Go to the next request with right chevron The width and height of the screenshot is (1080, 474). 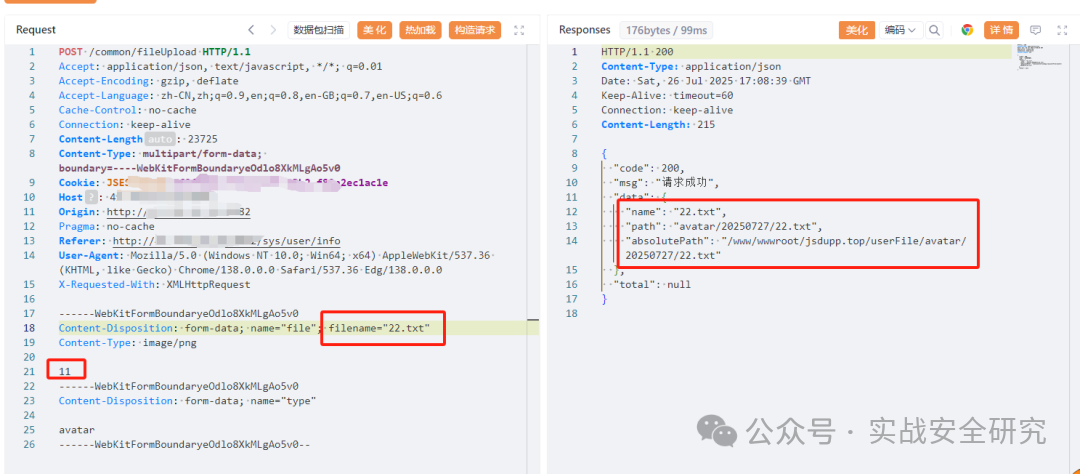pyautogui.click(x=273, y=30)
